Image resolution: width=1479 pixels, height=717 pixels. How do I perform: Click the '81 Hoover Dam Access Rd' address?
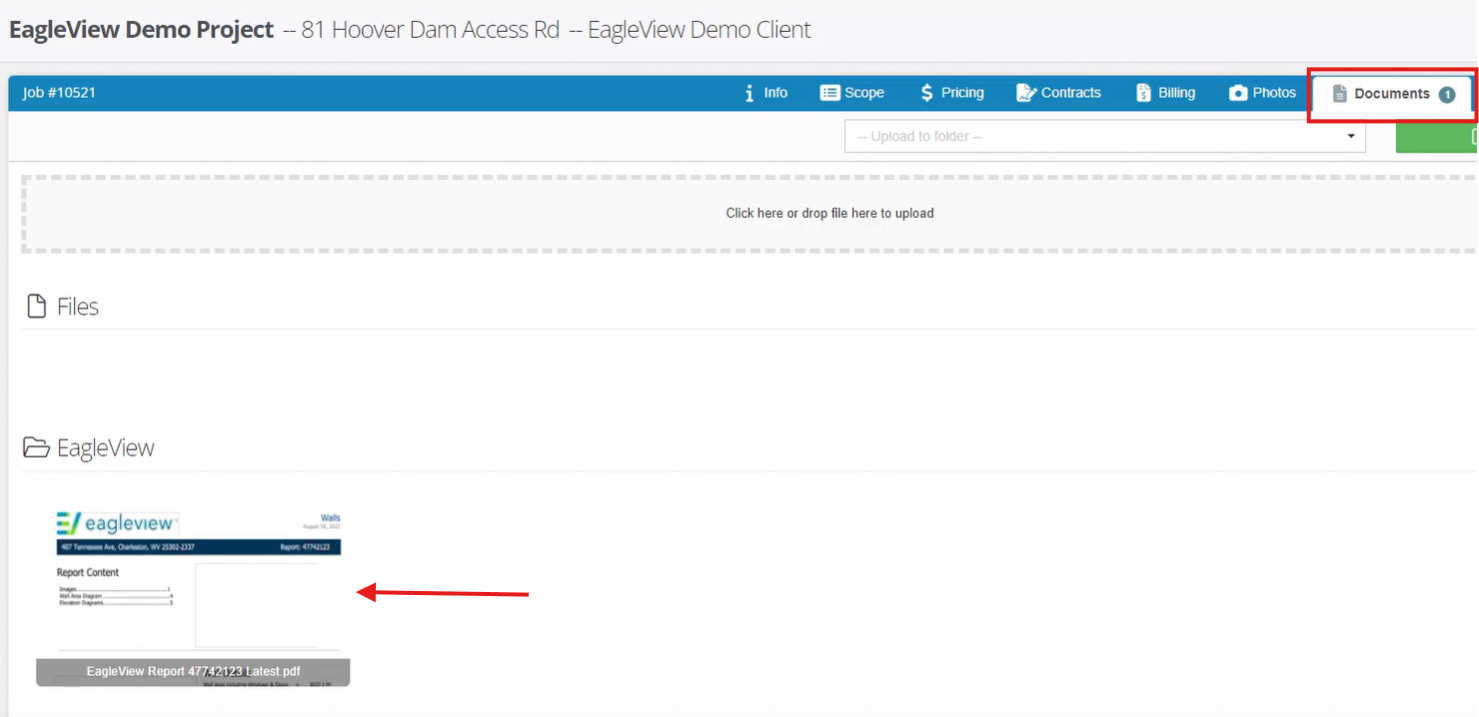430,30
